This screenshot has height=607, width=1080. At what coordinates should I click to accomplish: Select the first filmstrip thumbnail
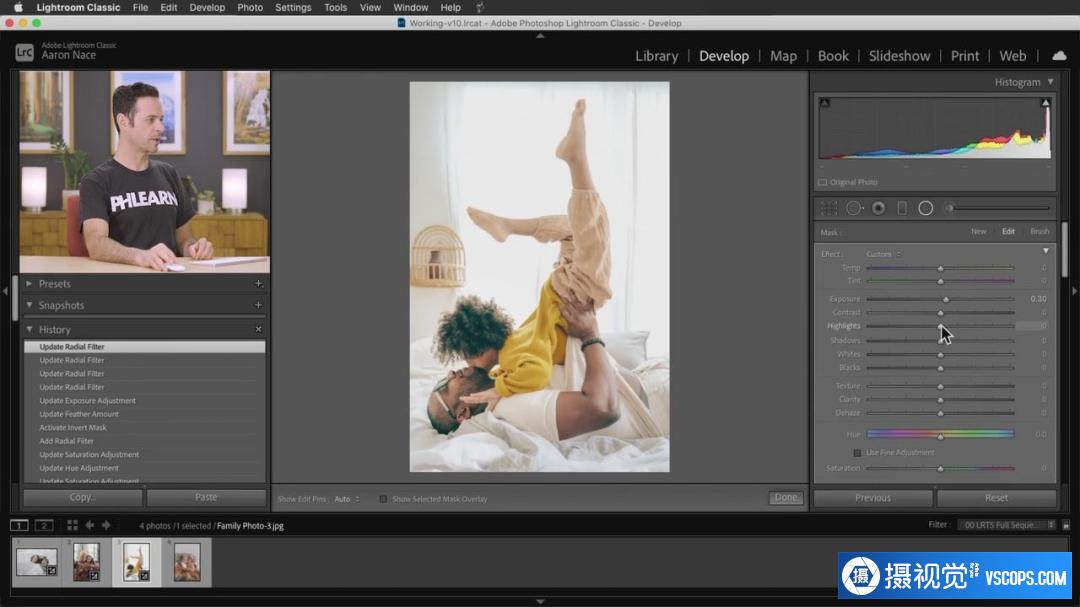coord(37,562)
